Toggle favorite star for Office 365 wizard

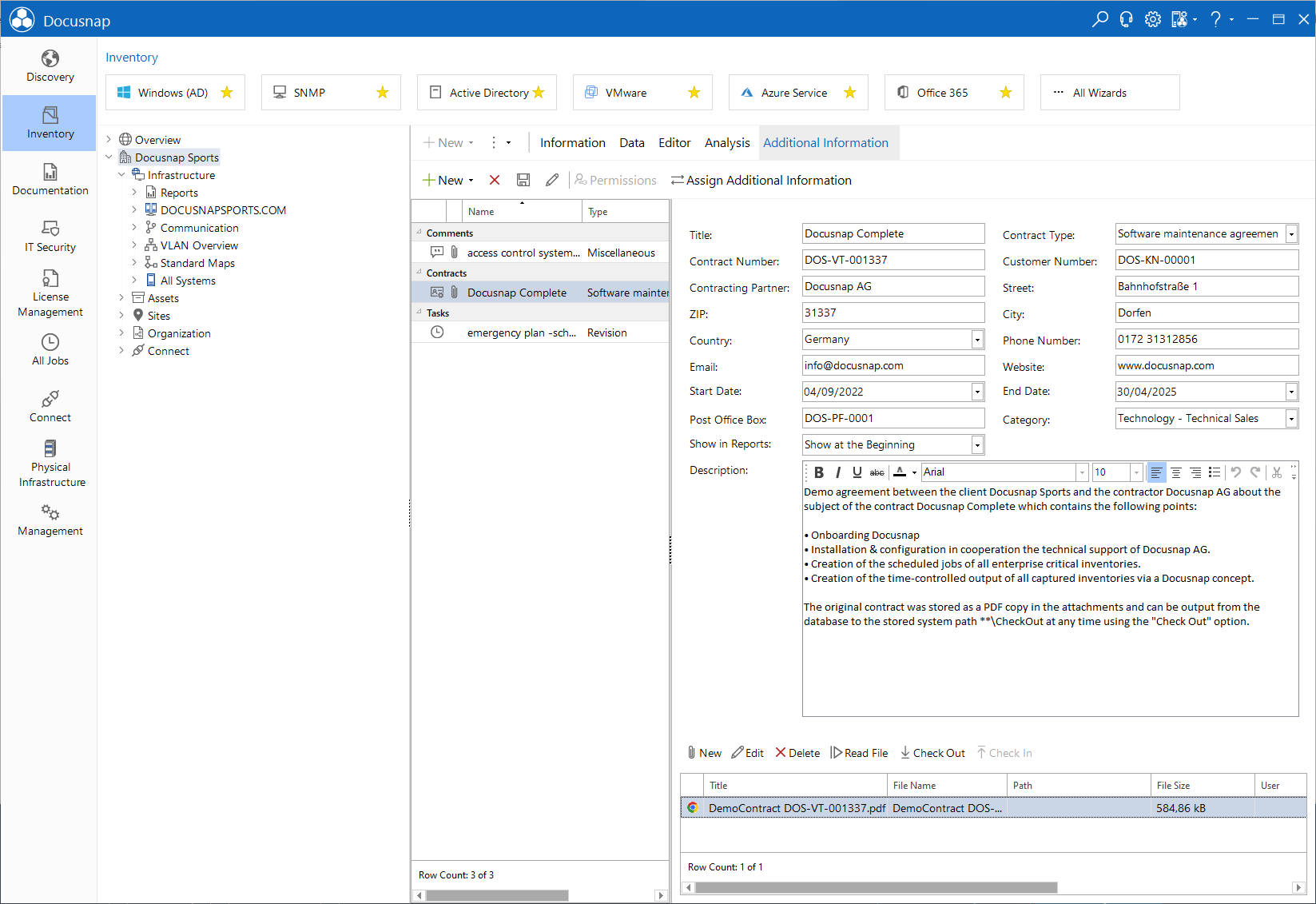coord(1006,93)
